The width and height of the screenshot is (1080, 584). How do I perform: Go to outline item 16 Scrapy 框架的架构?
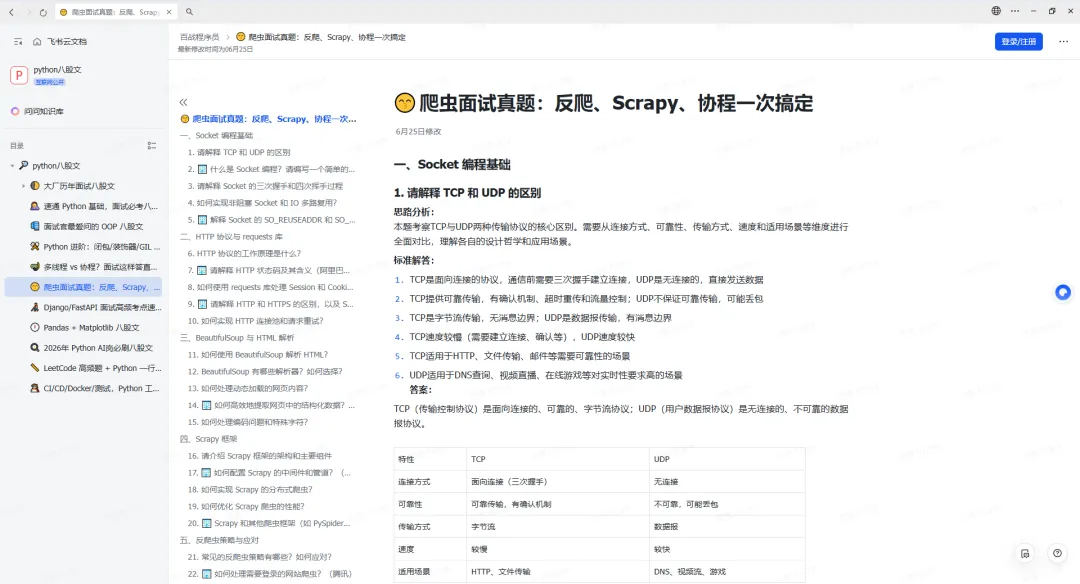point(260,456)
